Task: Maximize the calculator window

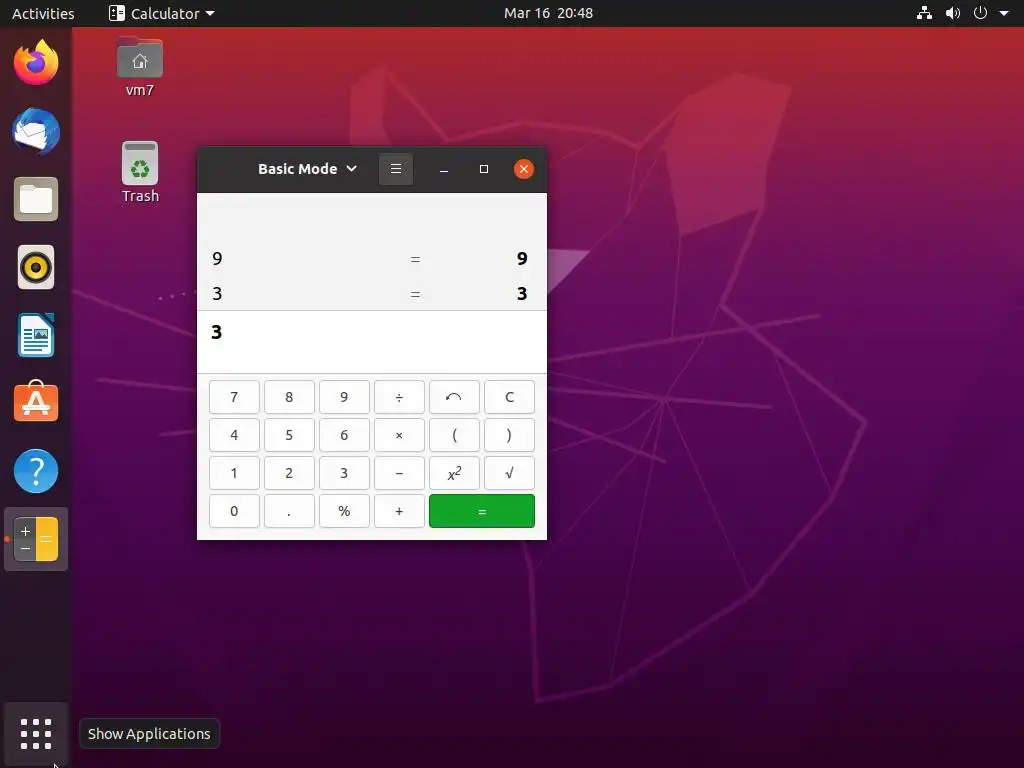Action: pyautogui.click(x=484, y=169)
